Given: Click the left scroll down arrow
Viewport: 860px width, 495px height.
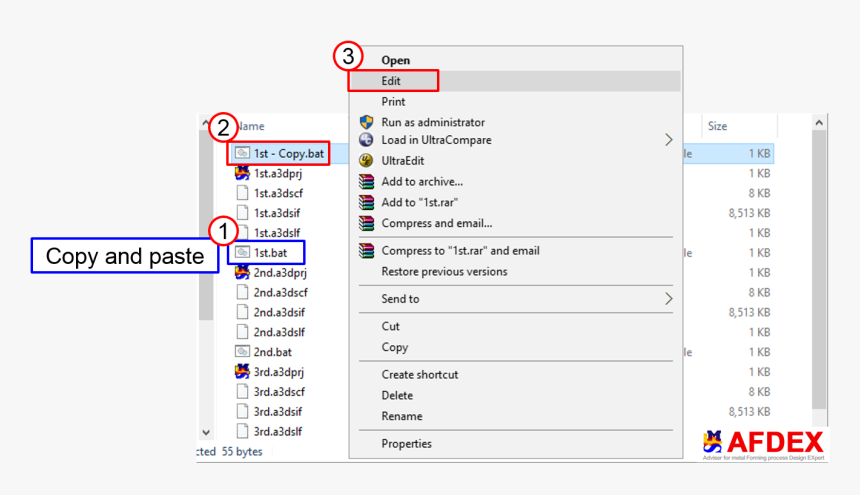Looking at the screenshot, I should tap(206, 433).
